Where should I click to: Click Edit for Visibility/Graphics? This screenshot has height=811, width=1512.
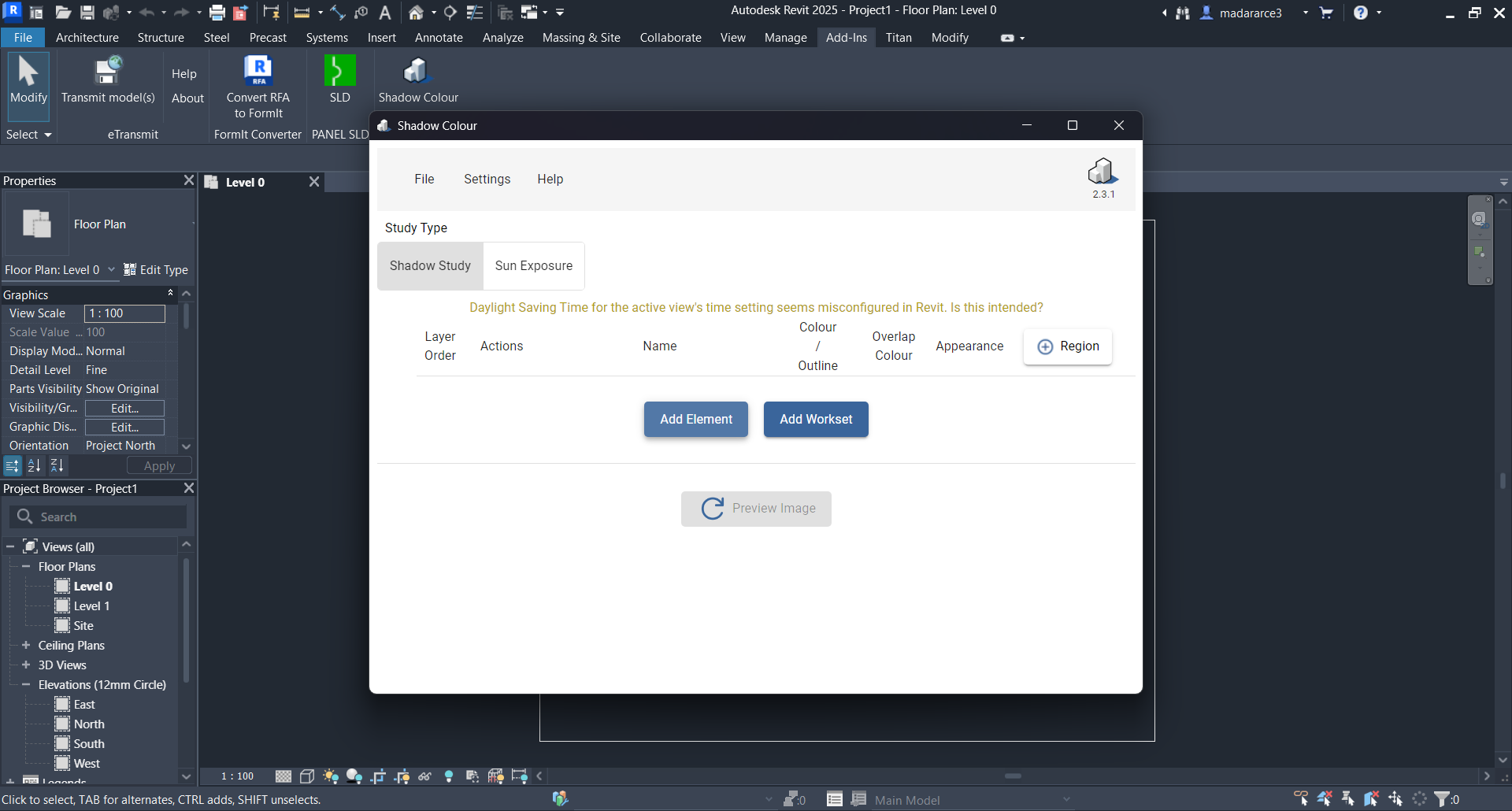point(124,408)
